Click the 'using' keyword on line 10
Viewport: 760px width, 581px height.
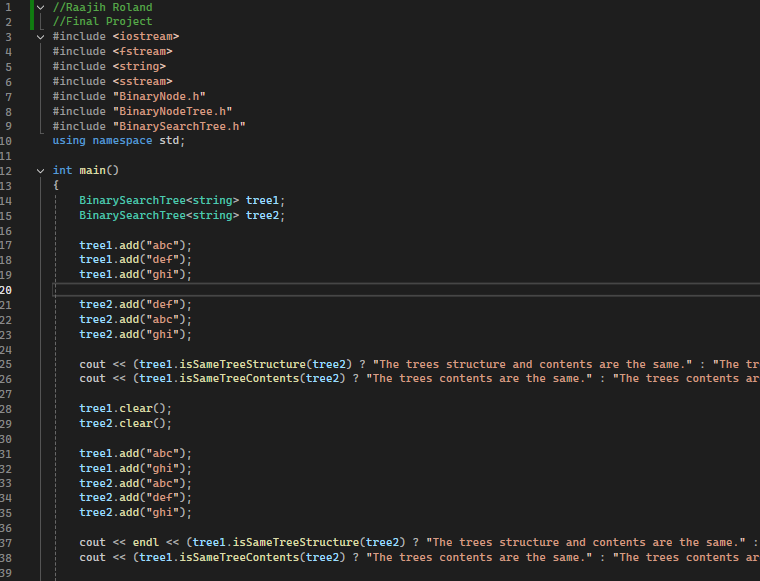pyautogui.click(x=69, y=141)
